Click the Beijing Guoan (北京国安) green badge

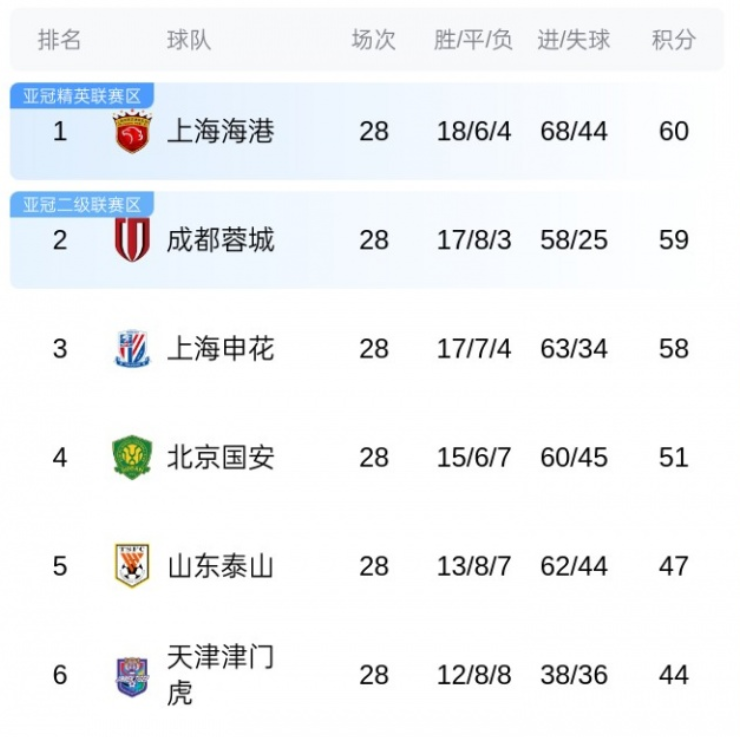click(x=132, y=458)
